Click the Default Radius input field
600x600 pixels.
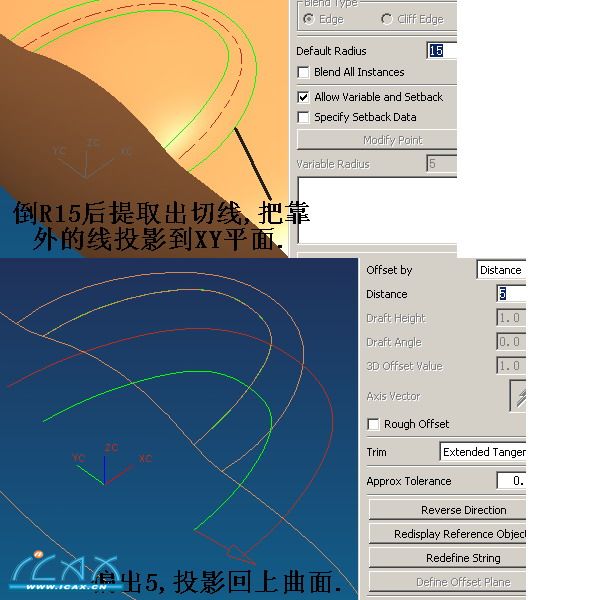pos(442,51)
